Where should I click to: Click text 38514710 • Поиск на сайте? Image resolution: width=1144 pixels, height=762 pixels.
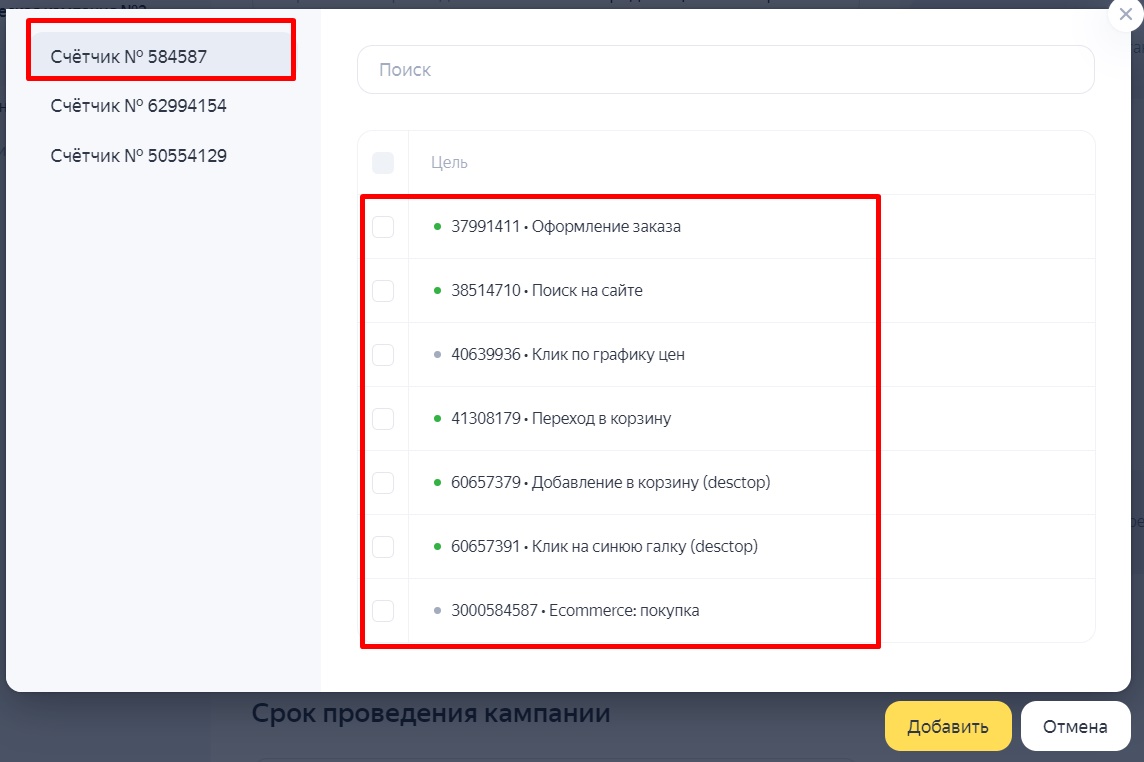(546, 290)
